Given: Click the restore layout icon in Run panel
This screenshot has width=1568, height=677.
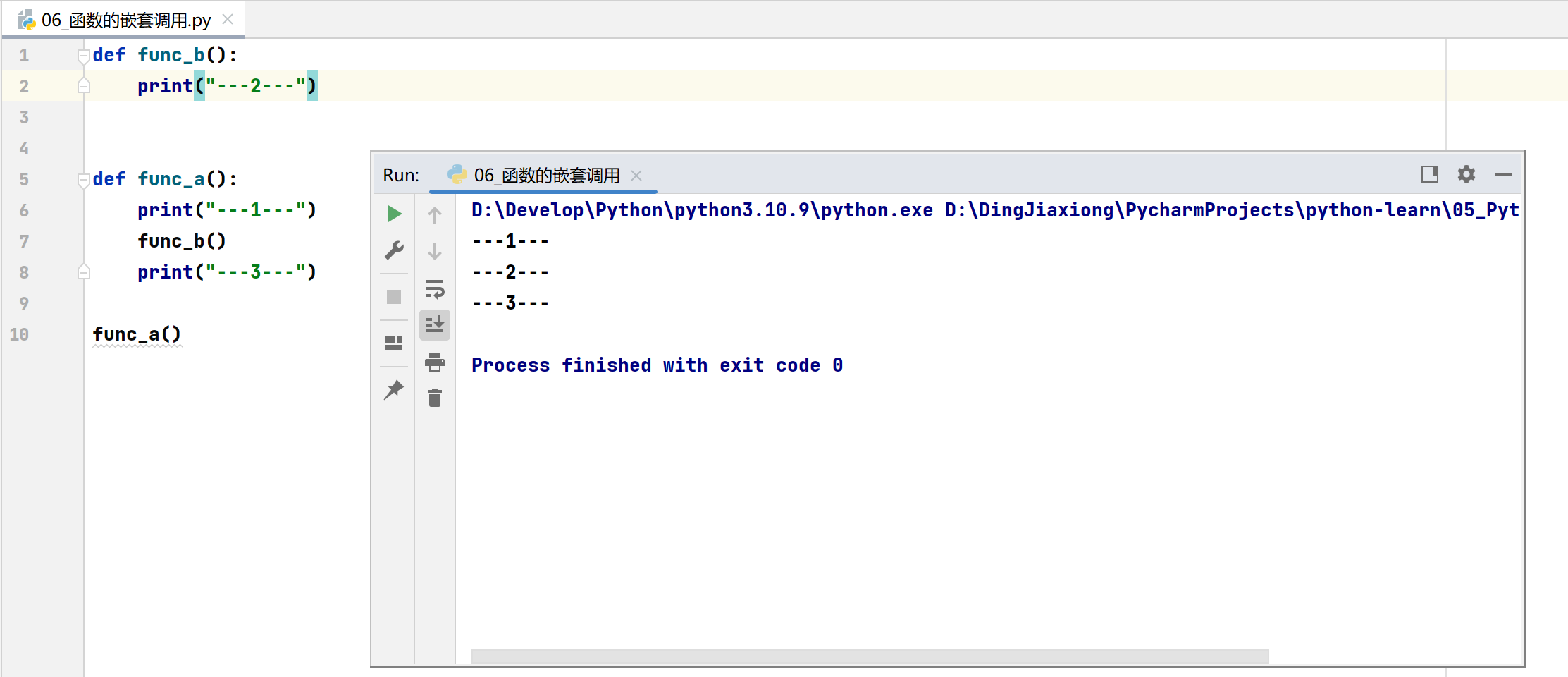Looking at the screenshot, I should pos(394,343).
